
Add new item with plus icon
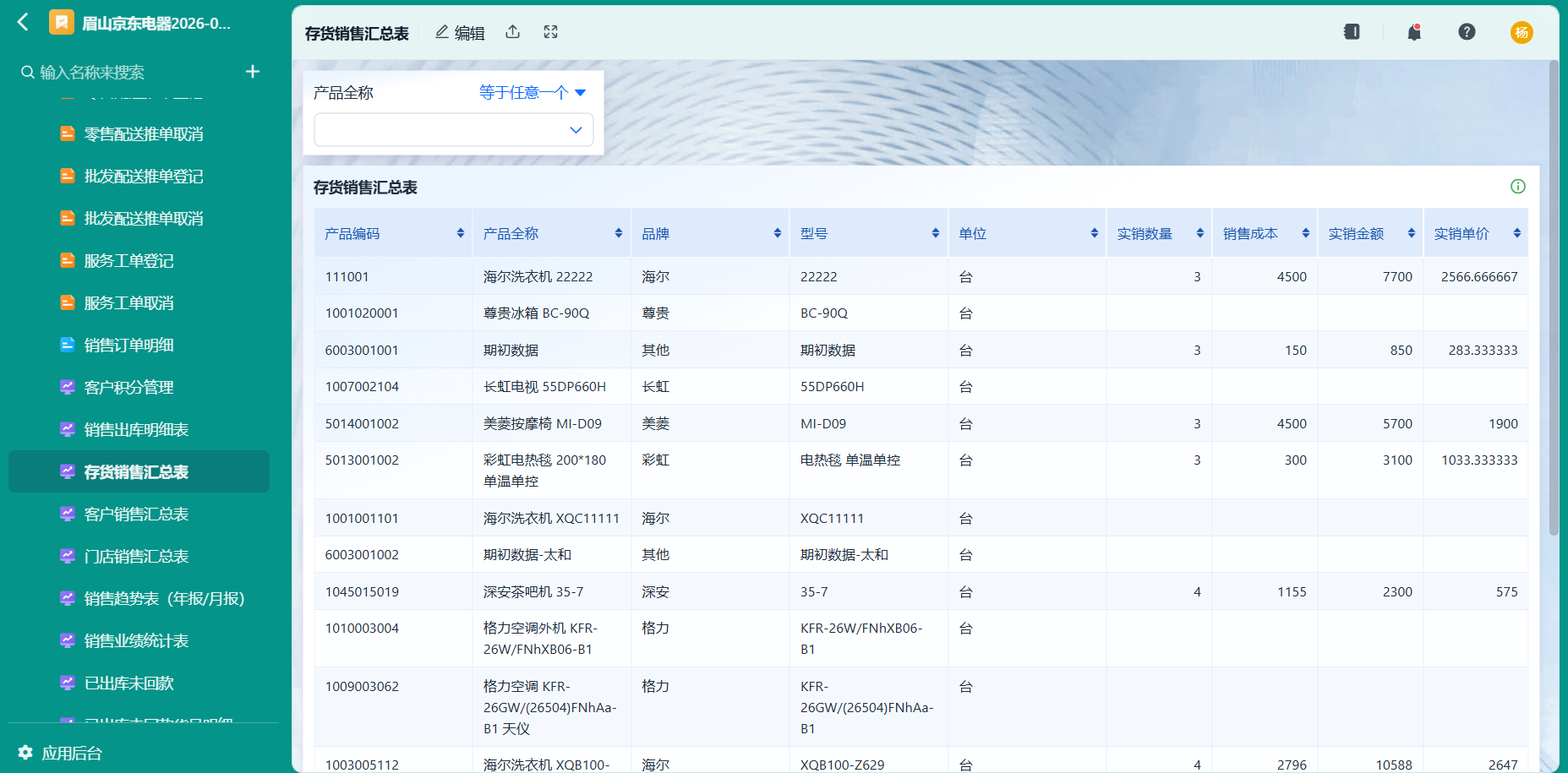tap(252, 71)
